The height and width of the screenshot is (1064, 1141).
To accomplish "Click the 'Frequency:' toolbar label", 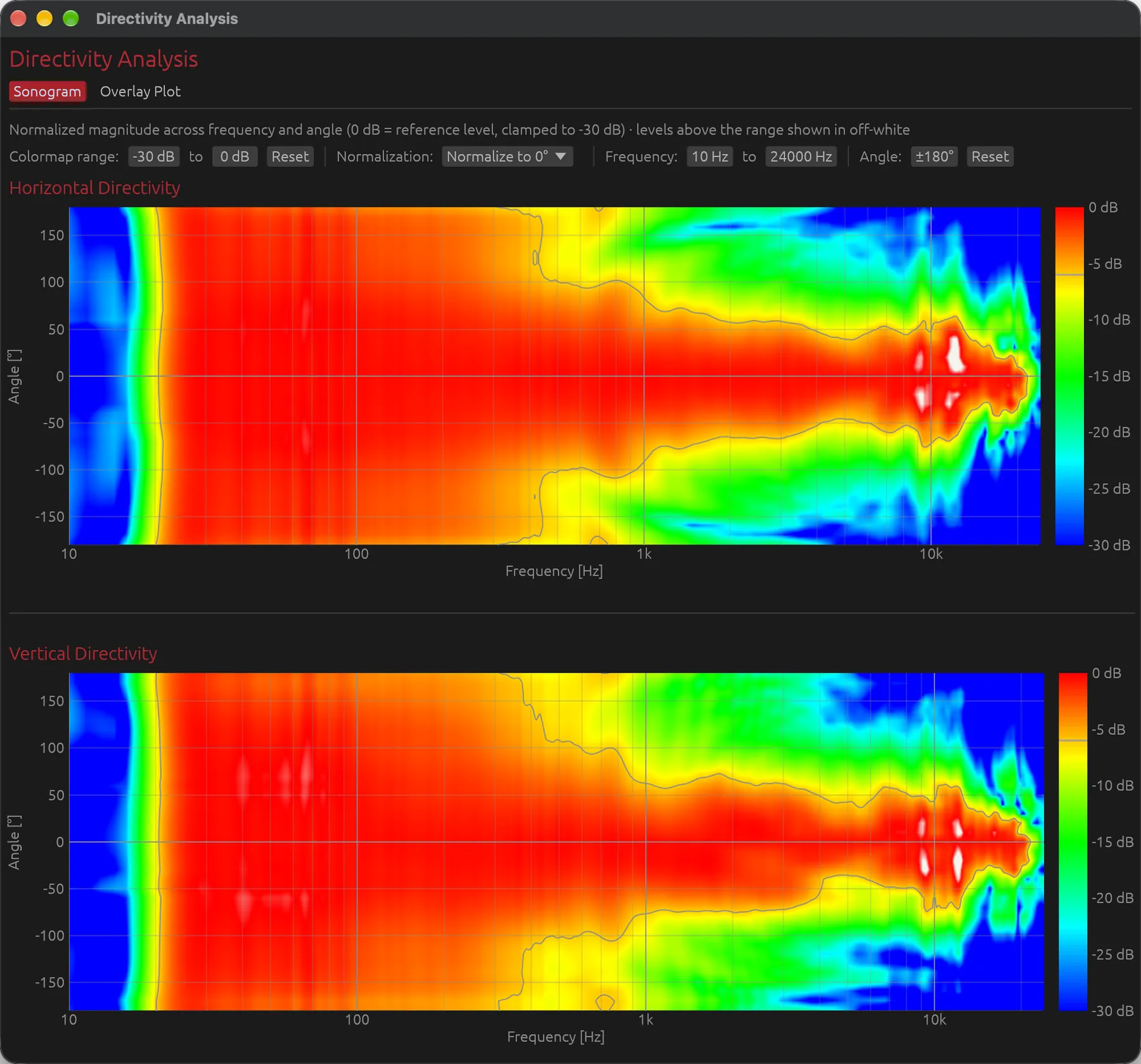I will pyautogui.click(x=641, y=157).
